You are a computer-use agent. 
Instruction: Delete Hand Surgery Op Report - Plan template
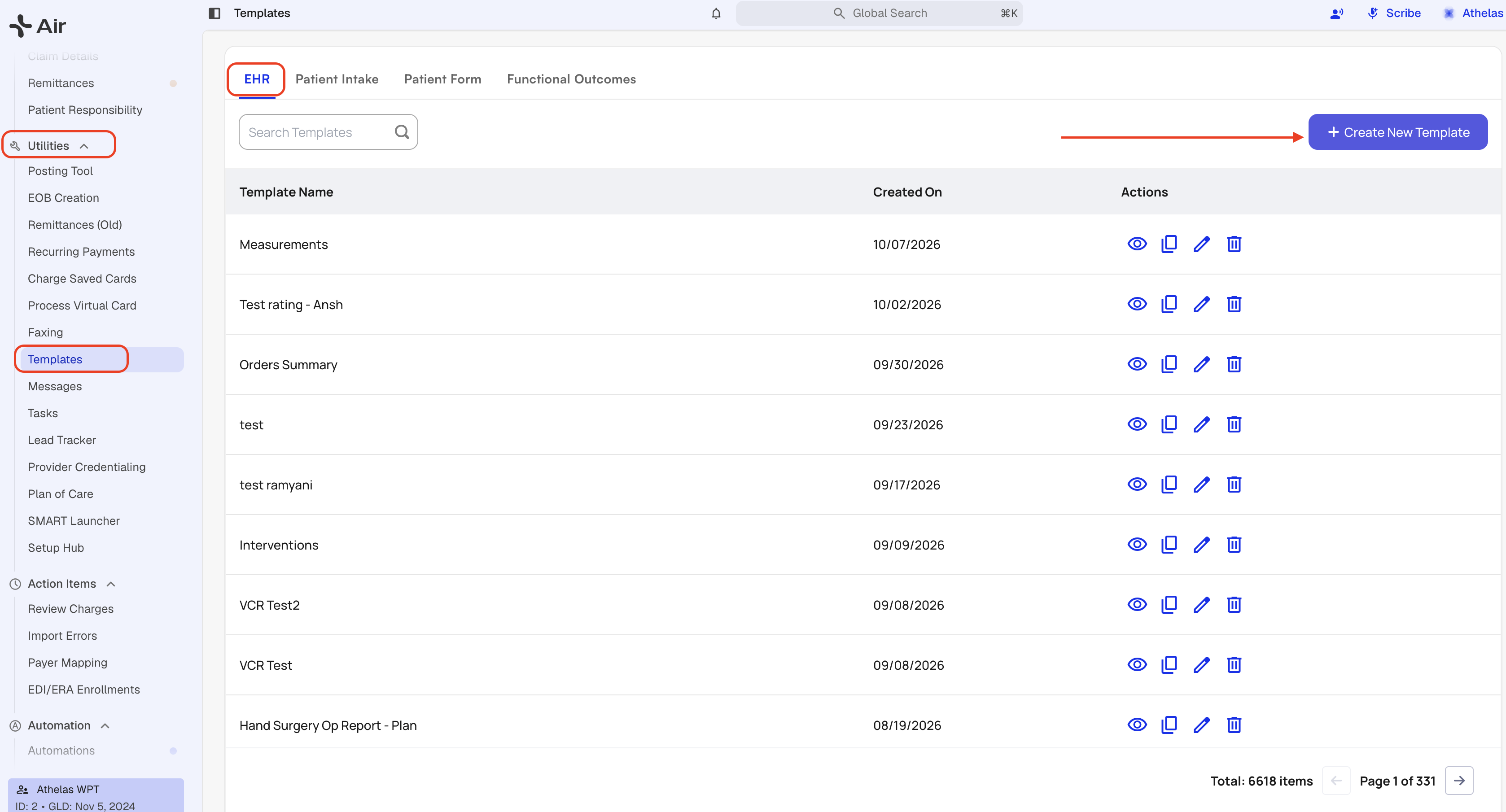pos(1234,725)
